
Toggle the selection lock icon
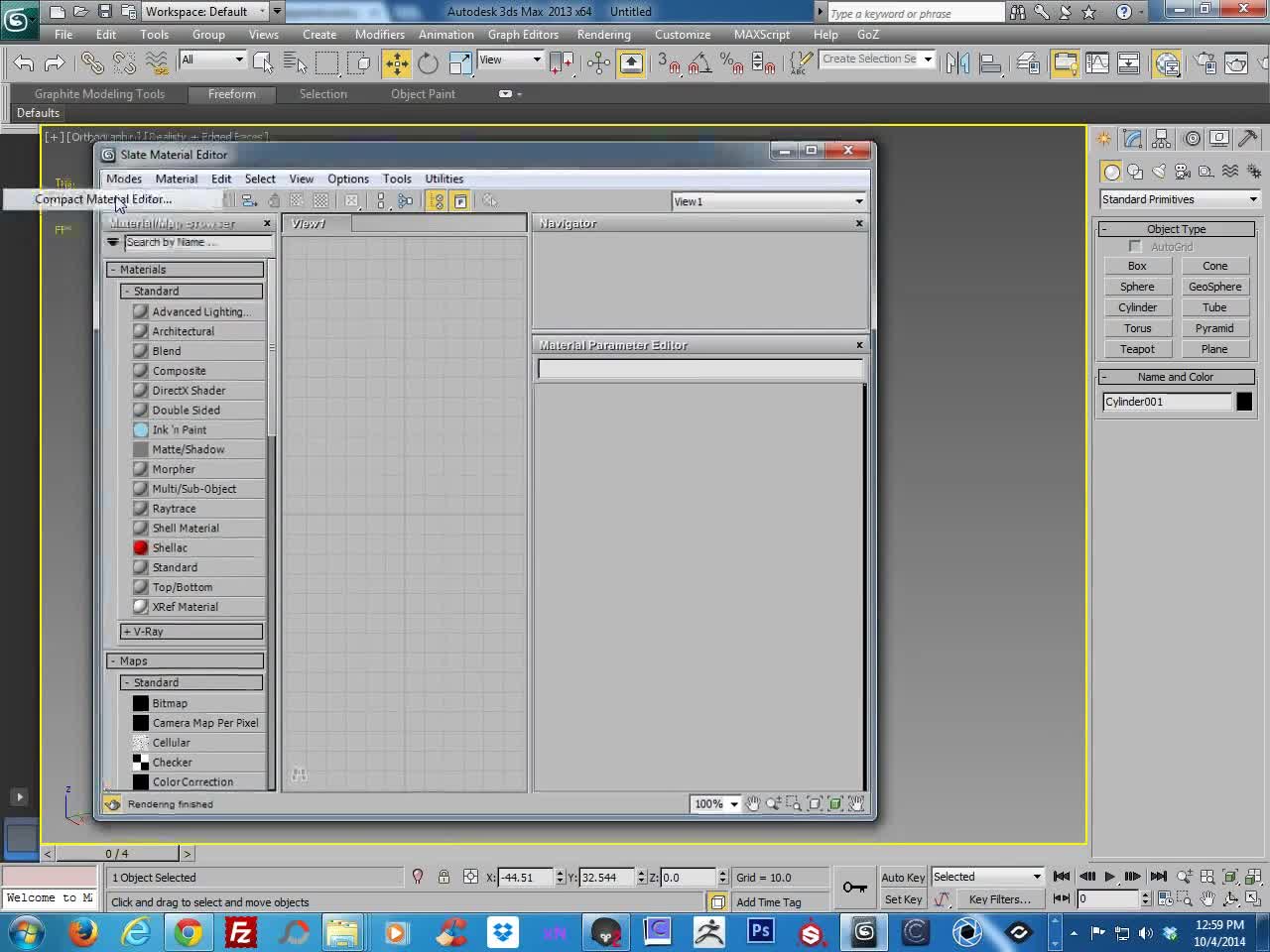click(444, 877)
